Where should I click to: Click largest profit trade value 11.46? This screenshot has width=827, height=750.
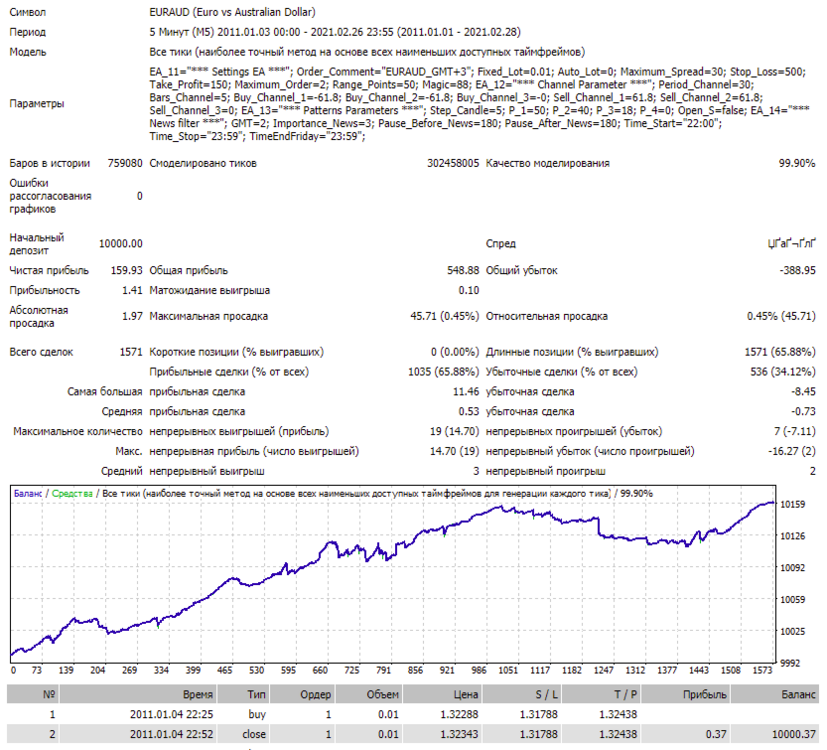pos(466,392)
